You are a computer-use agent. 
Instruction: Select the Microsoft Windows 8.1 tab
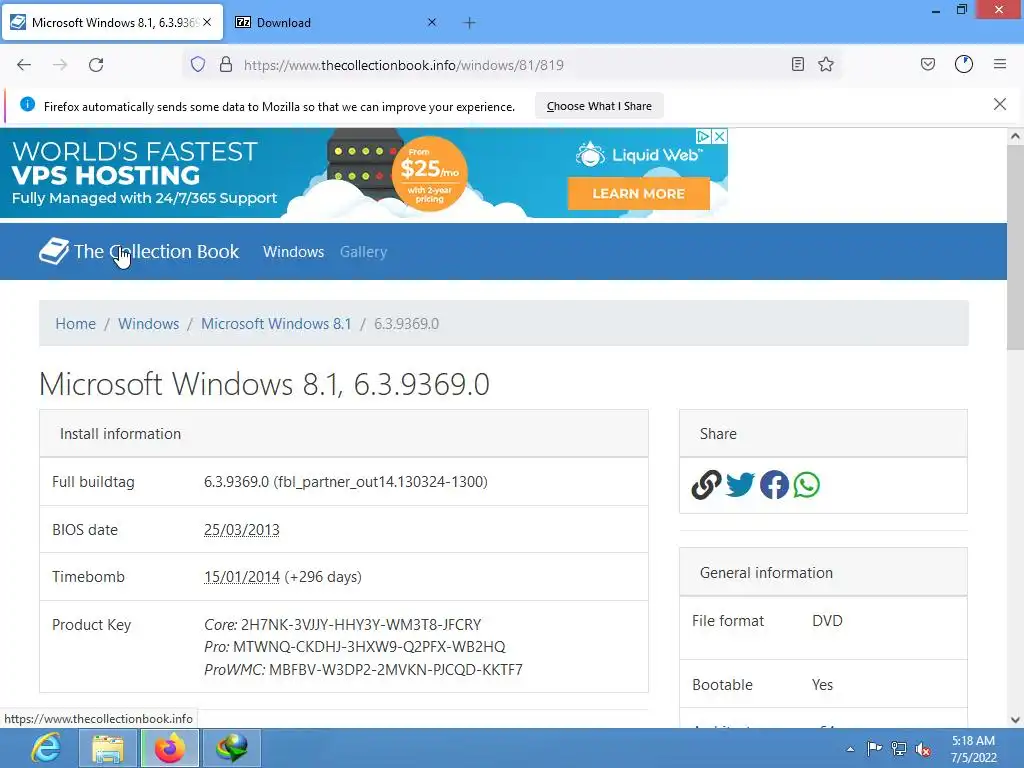[x=113, y=23]
